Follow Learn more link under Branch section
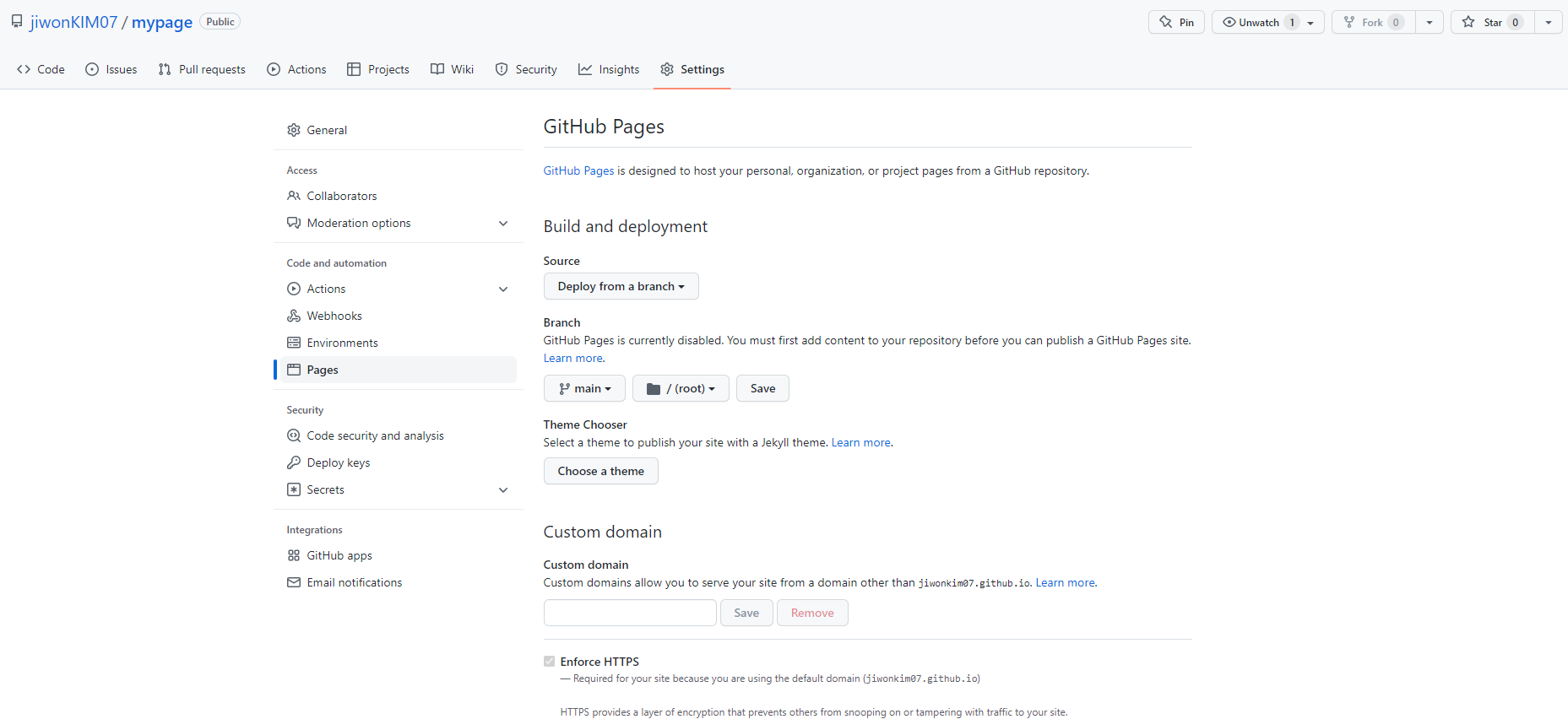Image resolution: width=1568 pixels, height=719 pixels. tap(573, 358)
